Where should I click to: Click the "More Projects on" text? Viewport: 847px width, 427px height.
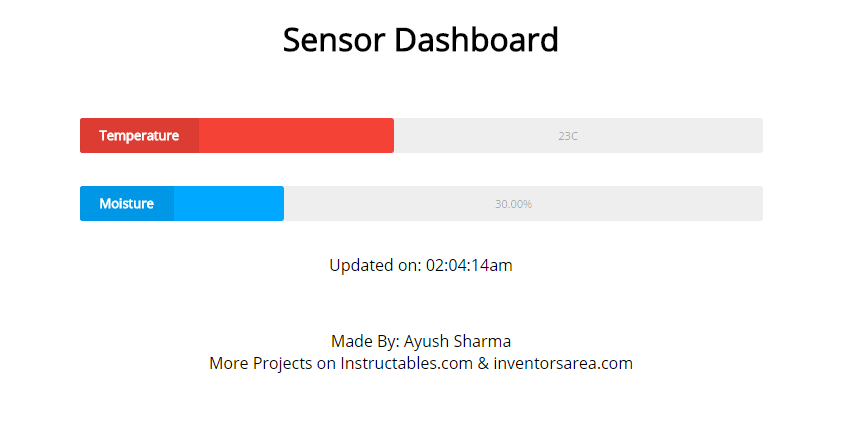[272, 364]
